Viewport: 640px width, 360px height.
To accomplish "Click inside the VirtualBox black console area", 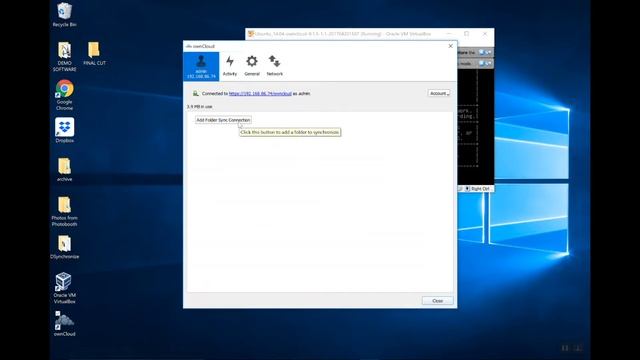I will 476,127.
